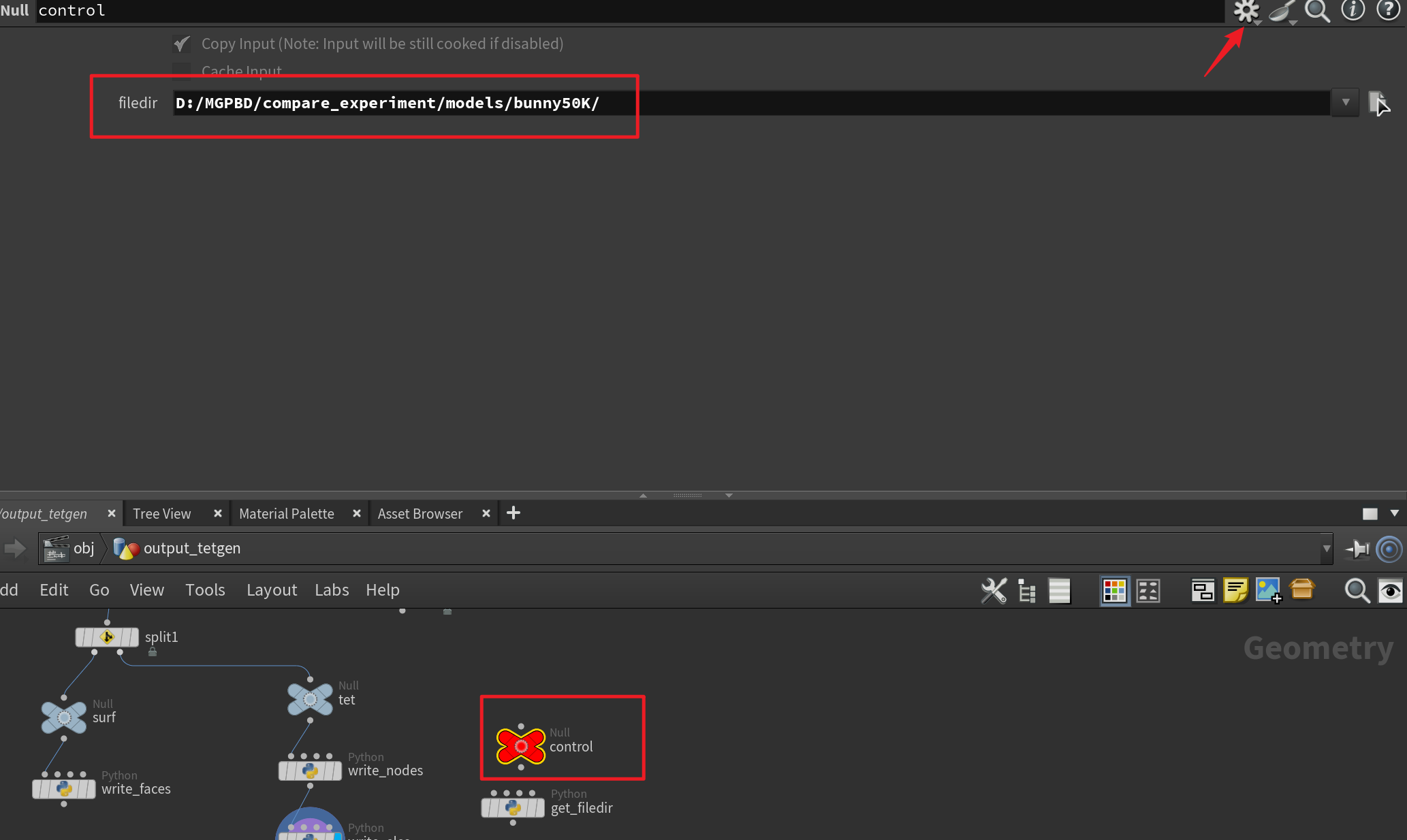Toggle the Copy Input checkbox
Screen dimensions: 1407x840
pos(182,44)
